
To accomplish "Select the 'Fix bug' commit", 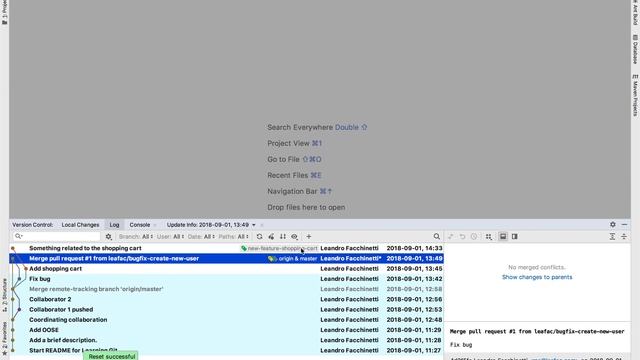I will (227, 279).
